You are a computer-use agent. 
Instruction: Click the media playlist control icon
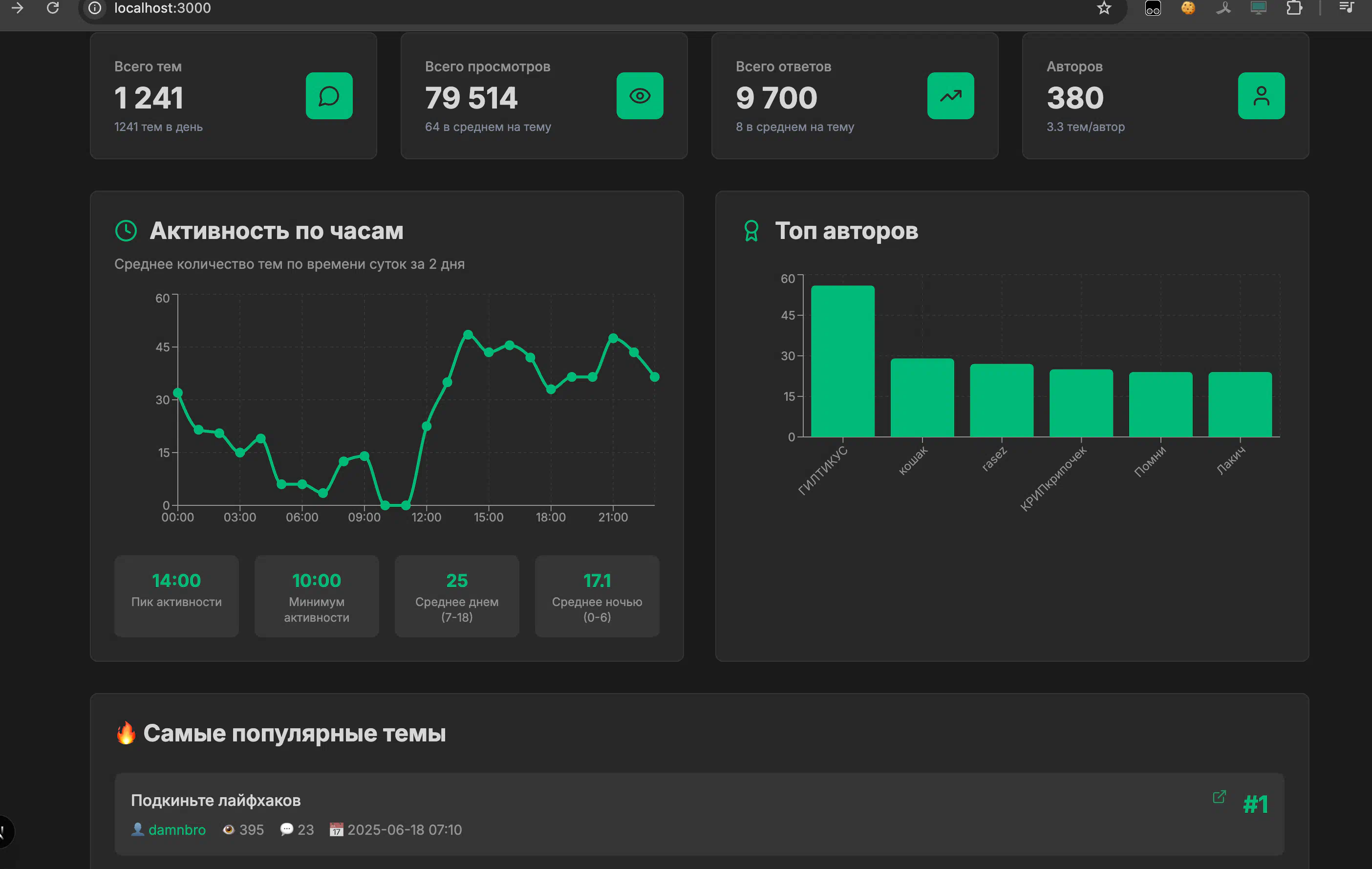point(1347,7)
